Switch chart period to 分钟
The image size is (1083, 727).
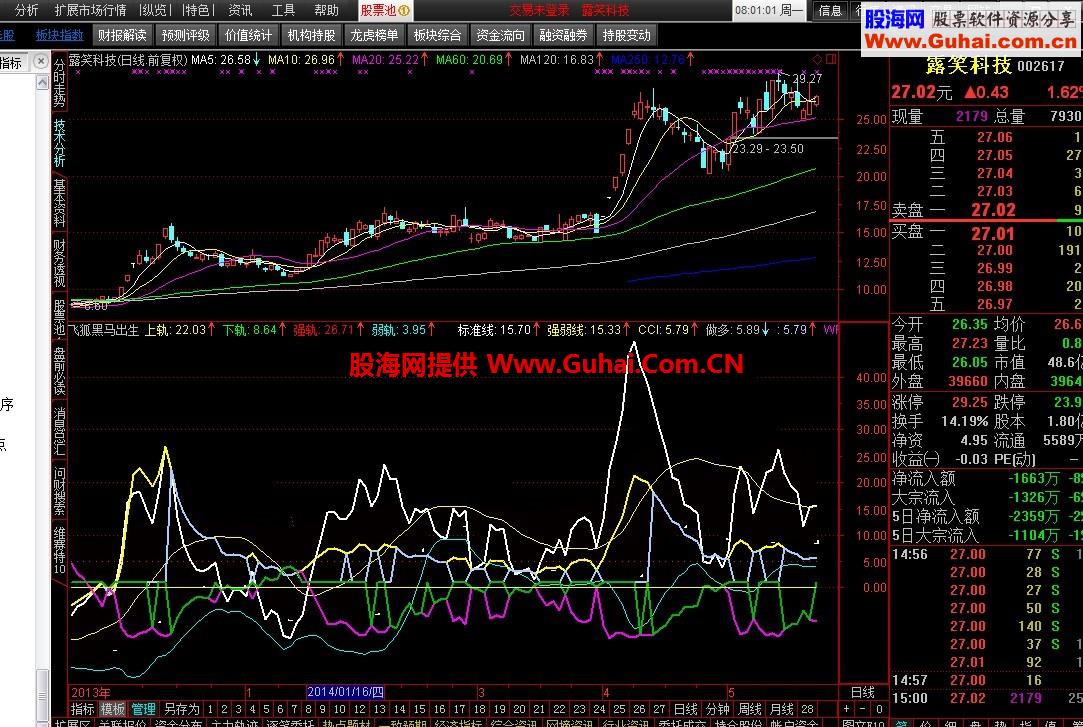coord(717,709)
